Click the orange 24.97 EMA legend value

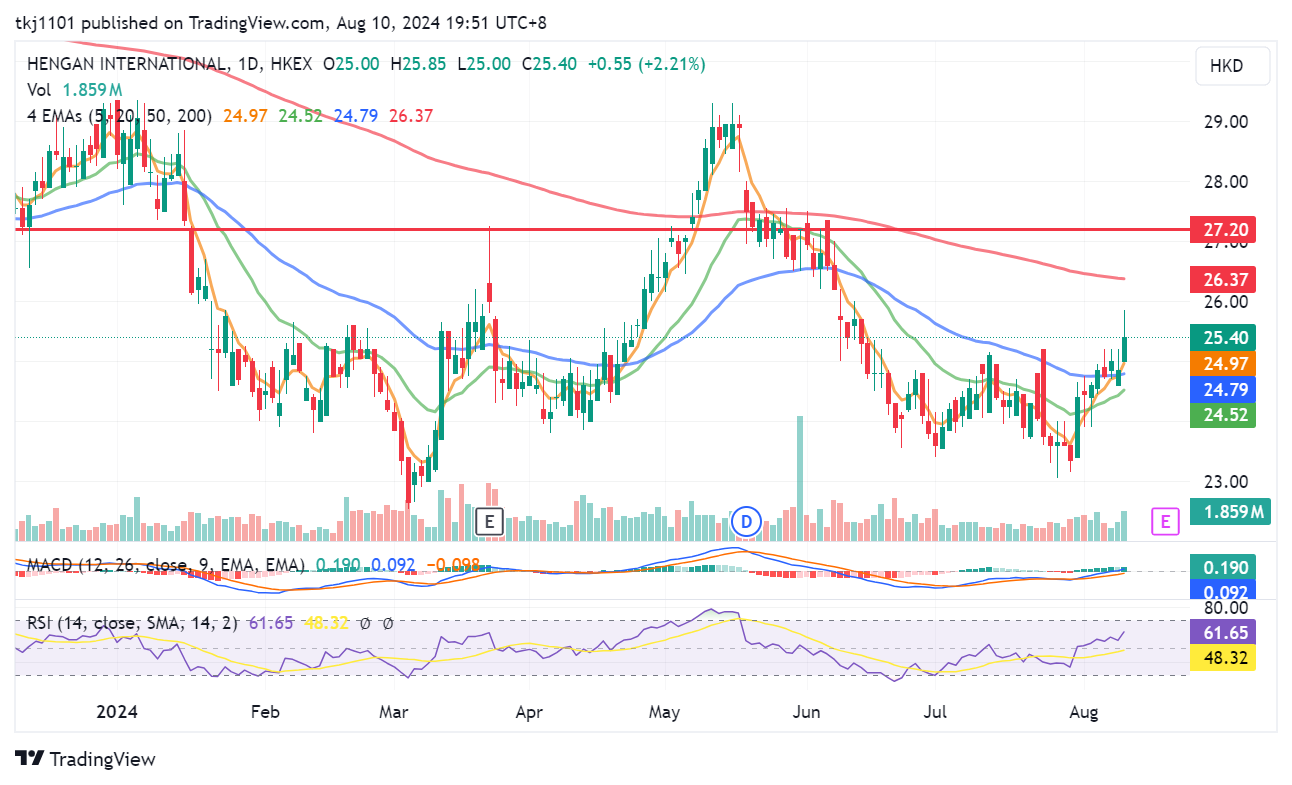tap(245, 116)
